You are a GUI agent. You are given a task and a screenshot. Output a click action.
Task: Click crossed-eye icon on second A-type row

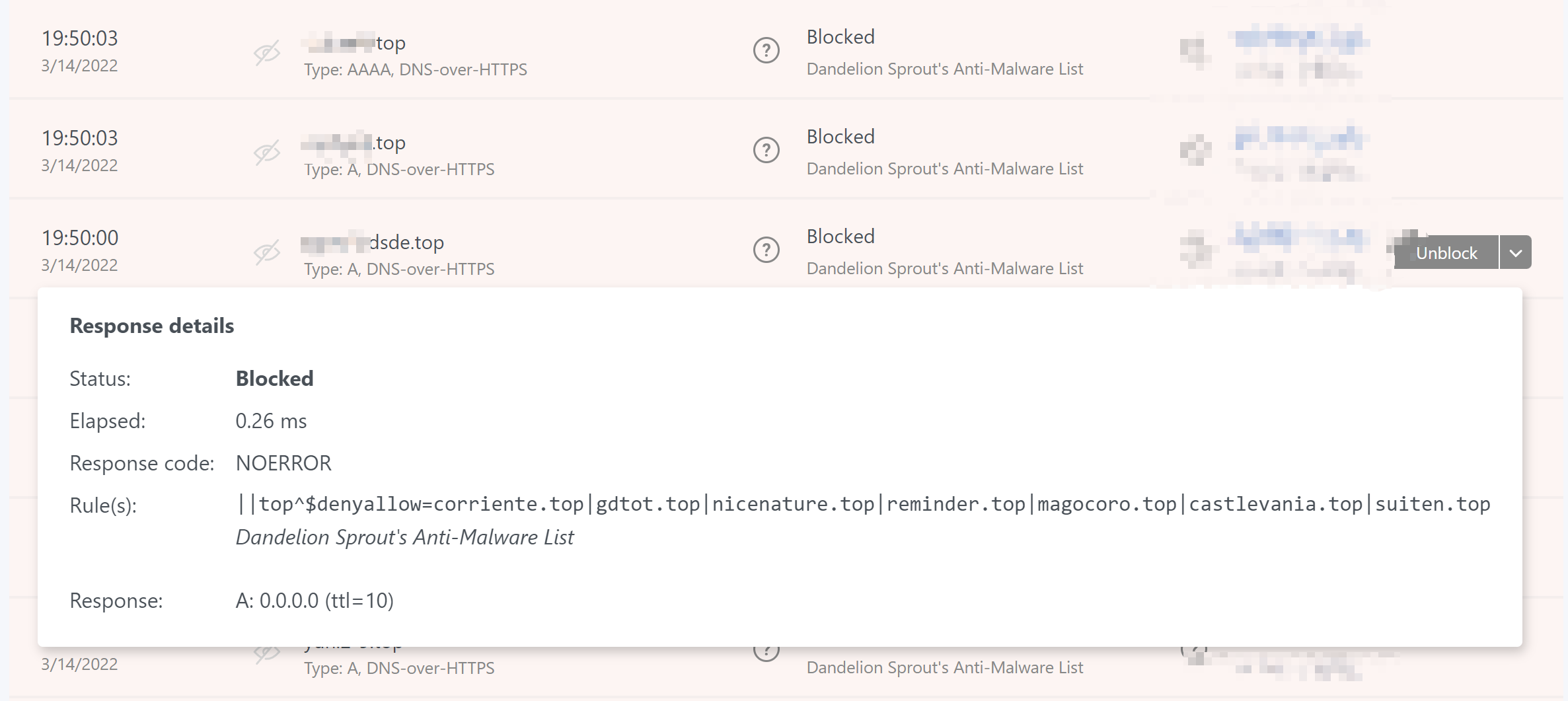267,153
